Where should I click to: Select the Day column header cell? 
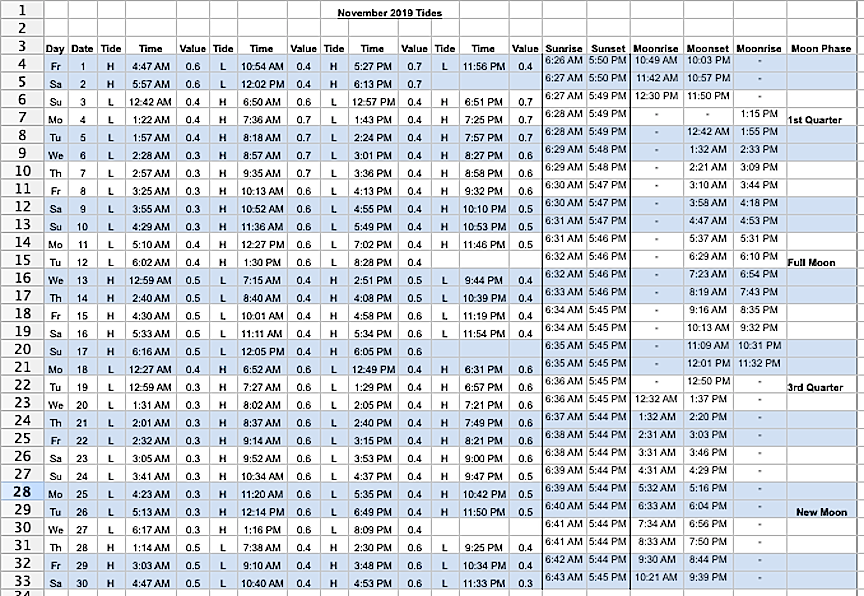coord(55,48)
